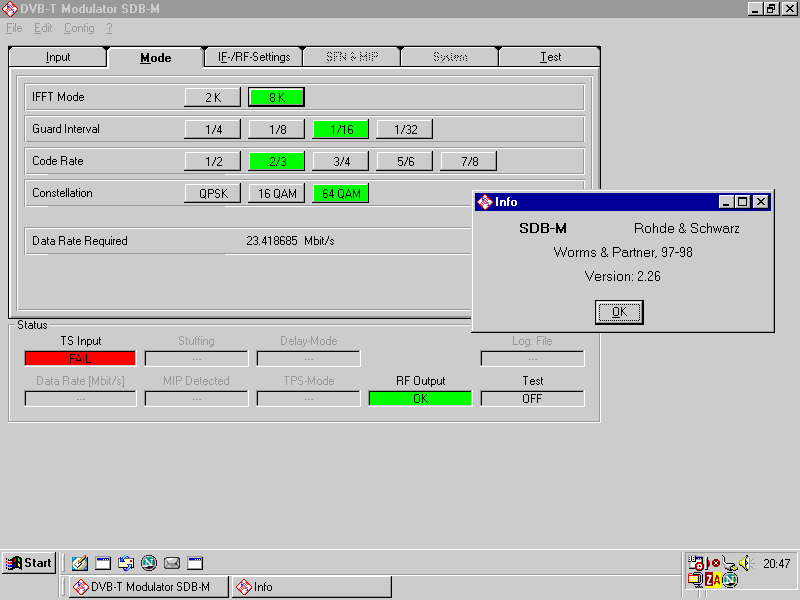This screenshot has height=600, width=800.
Task: Open the System tab
Action: coord(450,57)
